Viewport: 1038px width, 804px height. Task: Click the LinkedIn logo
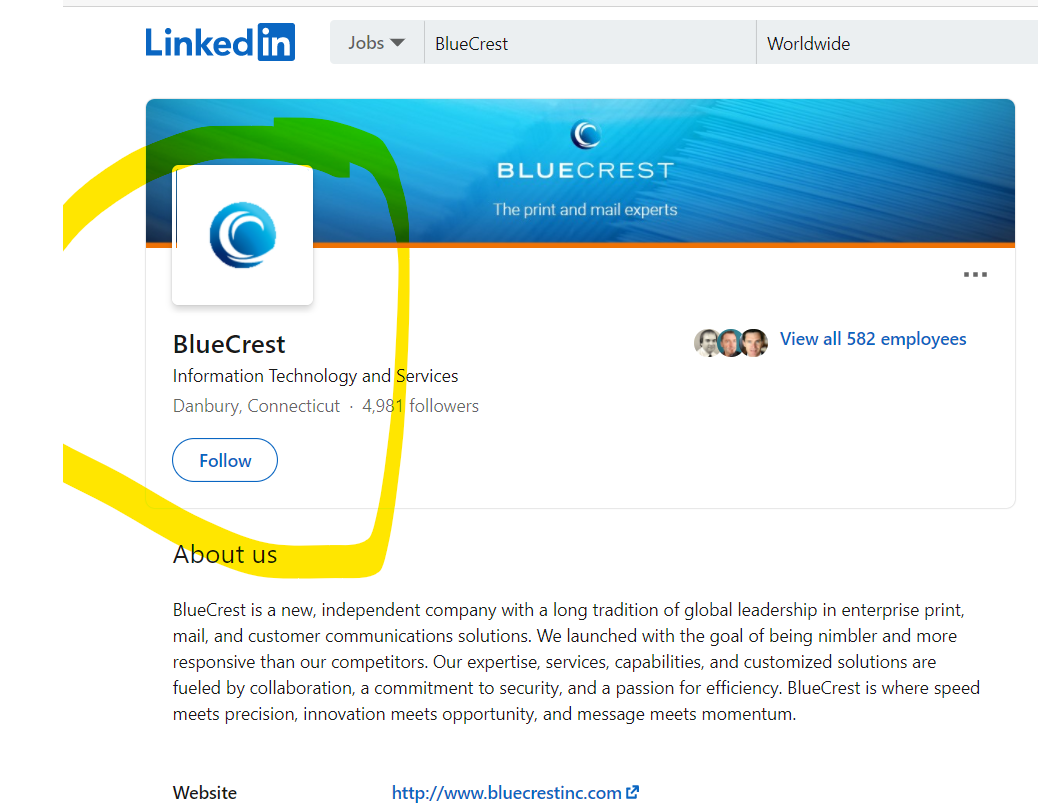(220, 42)
